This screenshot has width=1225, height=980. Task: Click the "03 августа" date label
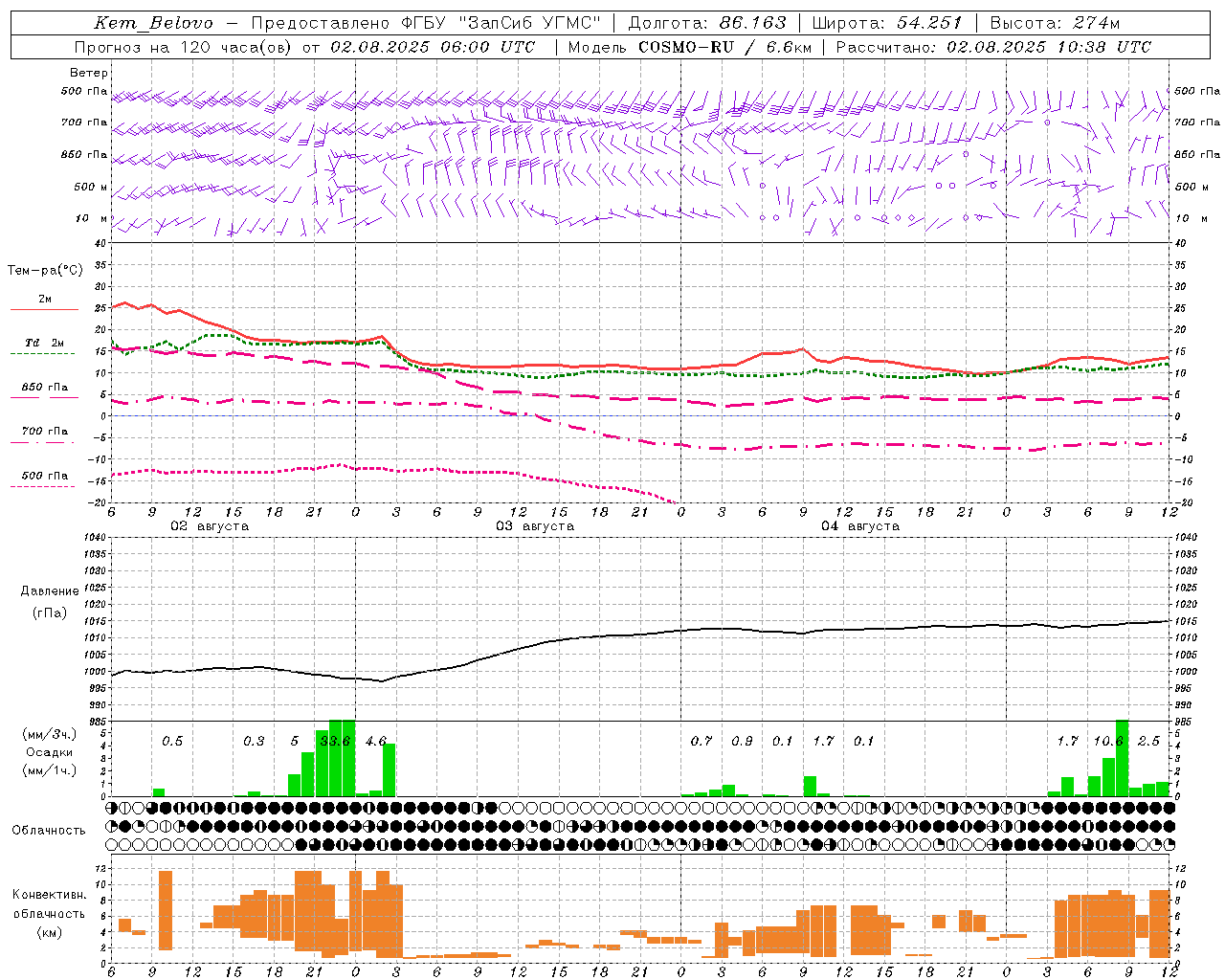[535, 526]
